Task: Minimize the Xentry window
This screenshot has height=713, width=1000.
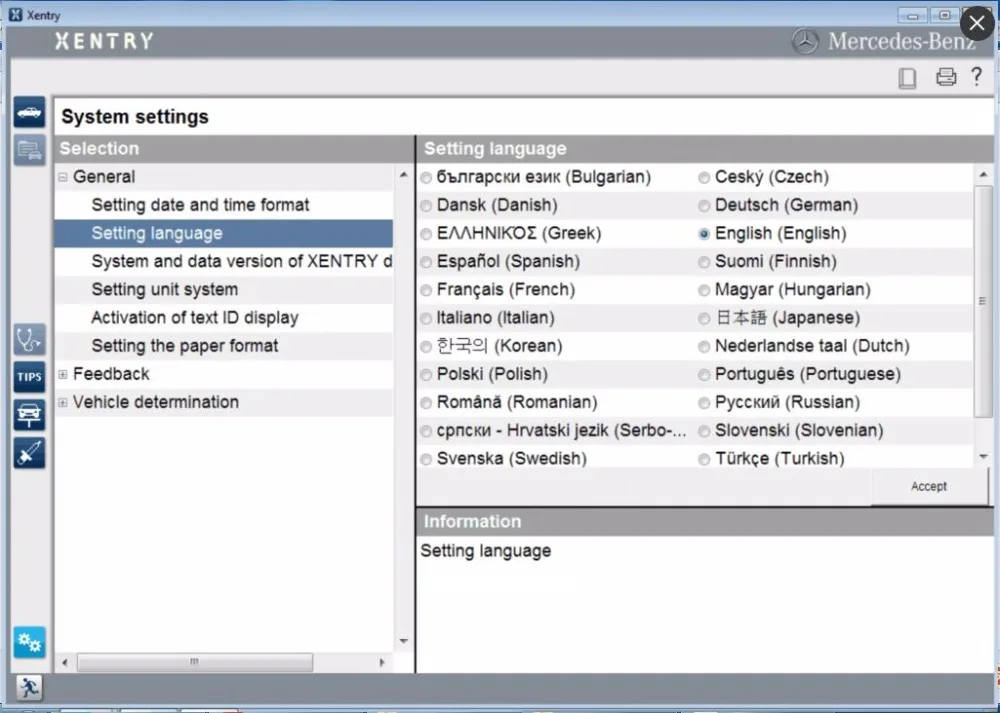Action: [913, 15]
